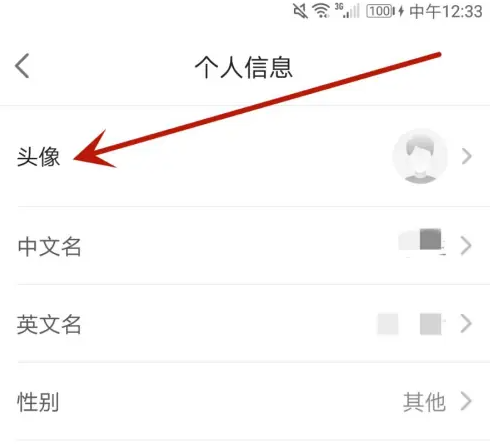Tap the blurred English name value

(x=411, y=324)
